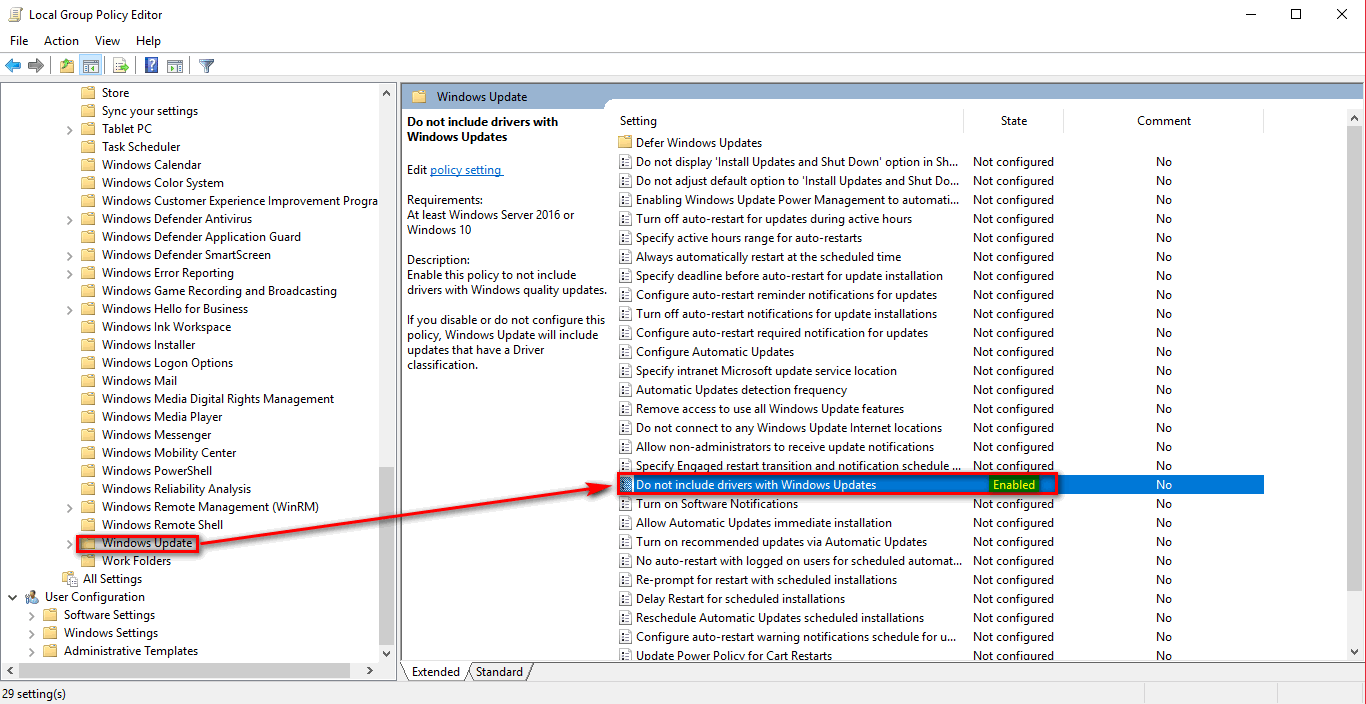The width and height of the screenshot is (1366, 704).
Task: Click the tree vertical scrollbar thumb
Action: pos(387,555)
